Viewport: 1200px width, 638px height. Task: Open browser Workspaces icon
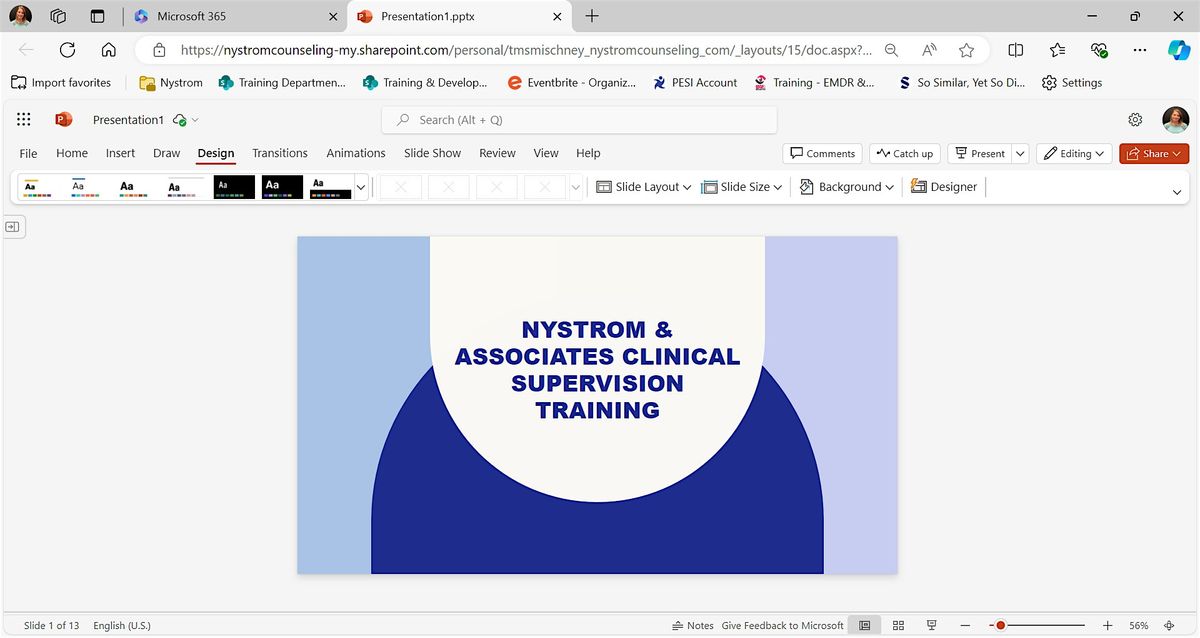58,16
